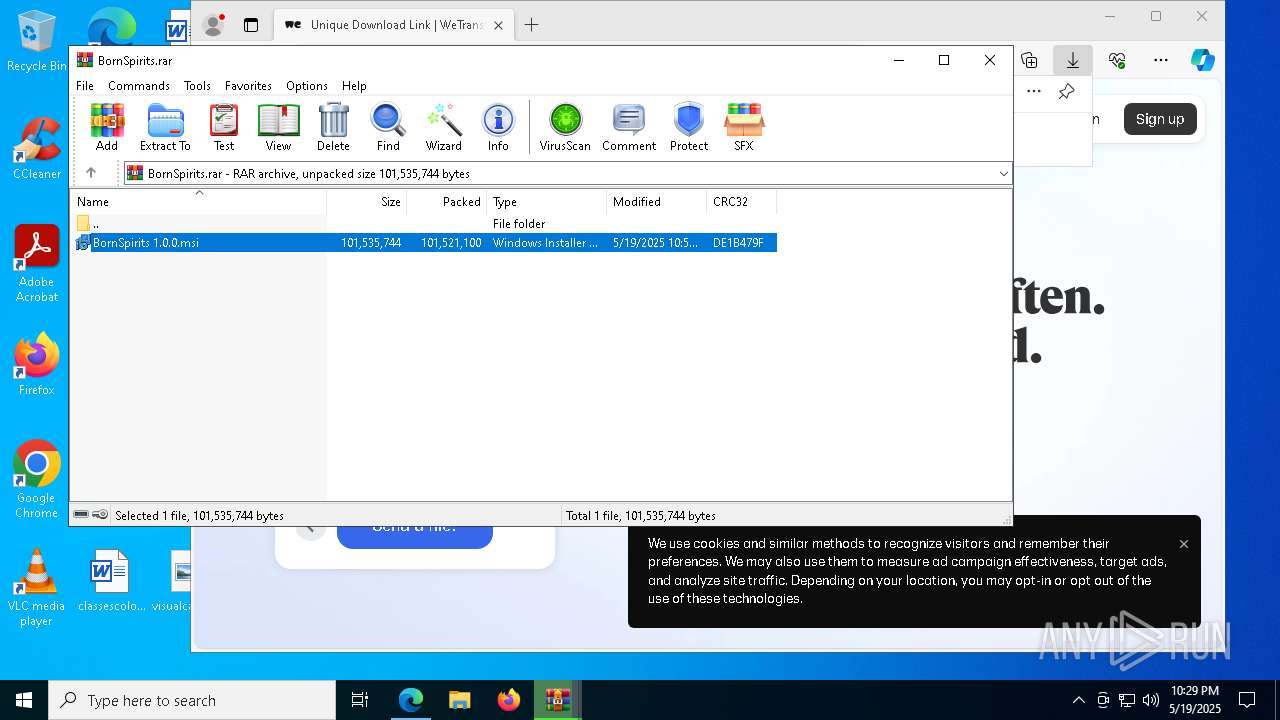Open the File menu
The height and width of the screenshot is (720, 1280).
(x=85, y=86)
